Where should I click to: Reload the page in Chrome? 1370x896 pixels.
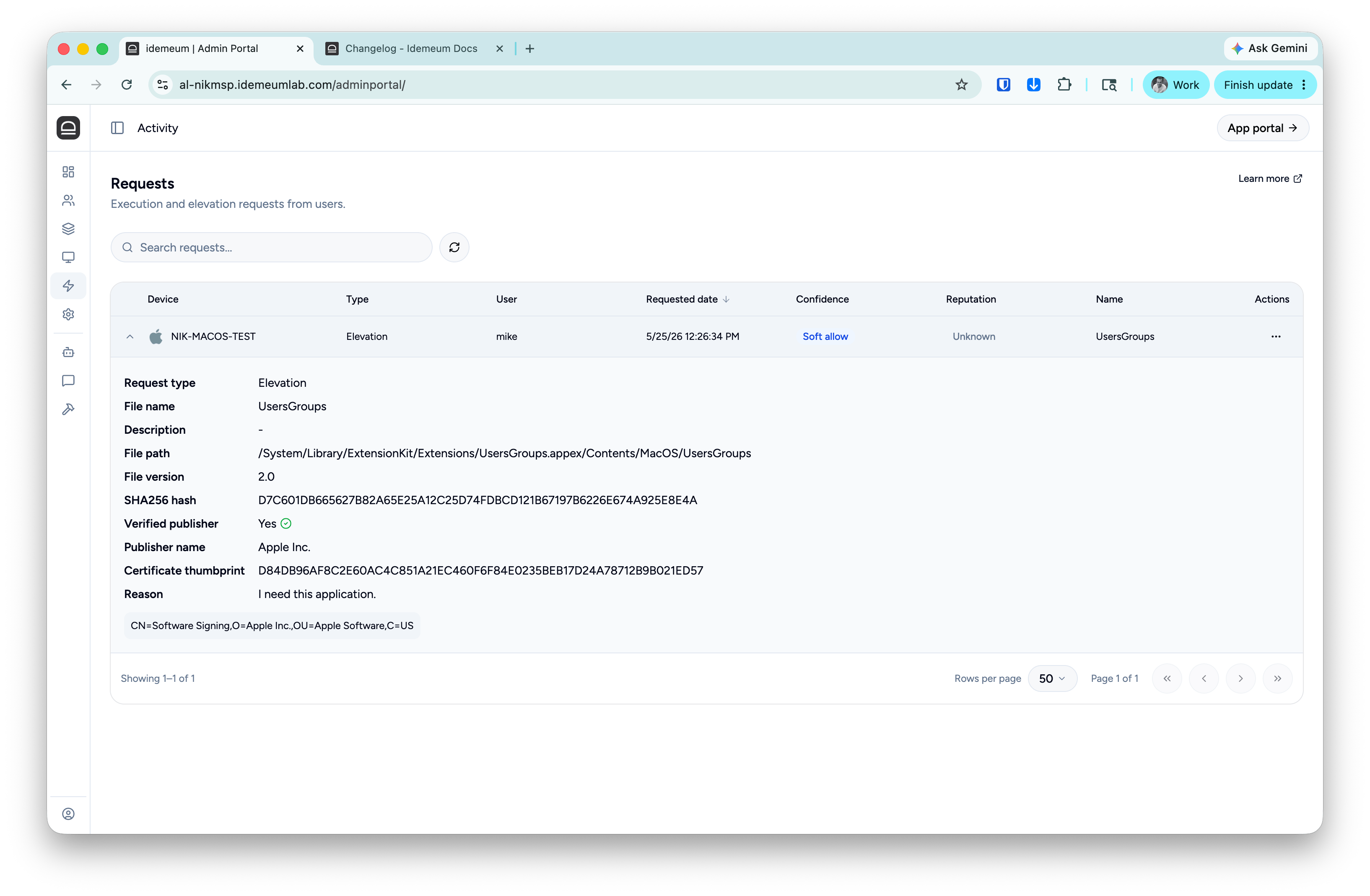pyautogui.click(x=127, y=85)
